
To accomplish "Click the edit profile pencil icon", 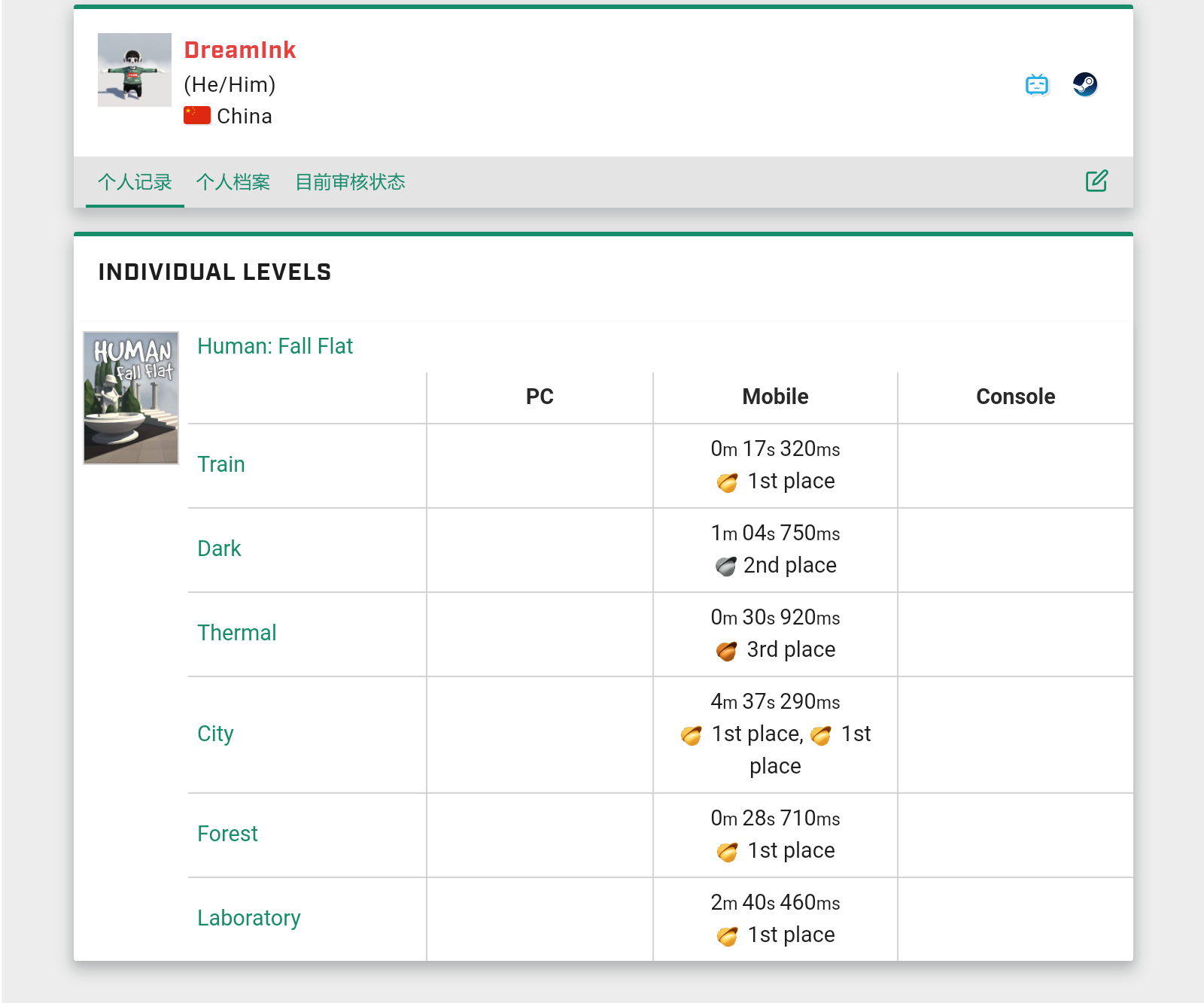I will click(x=1096, y=181).
